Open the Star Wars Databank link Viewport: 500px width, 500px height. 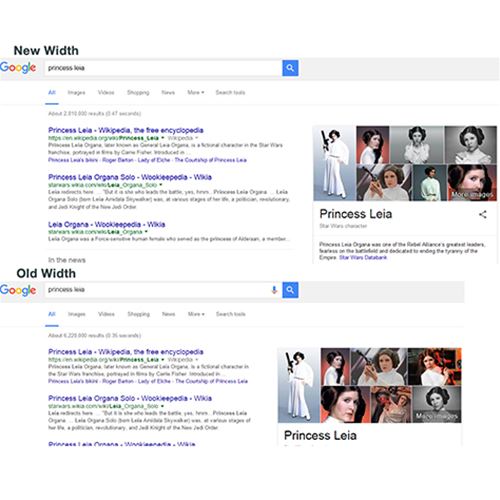click(x=363, y=257)
